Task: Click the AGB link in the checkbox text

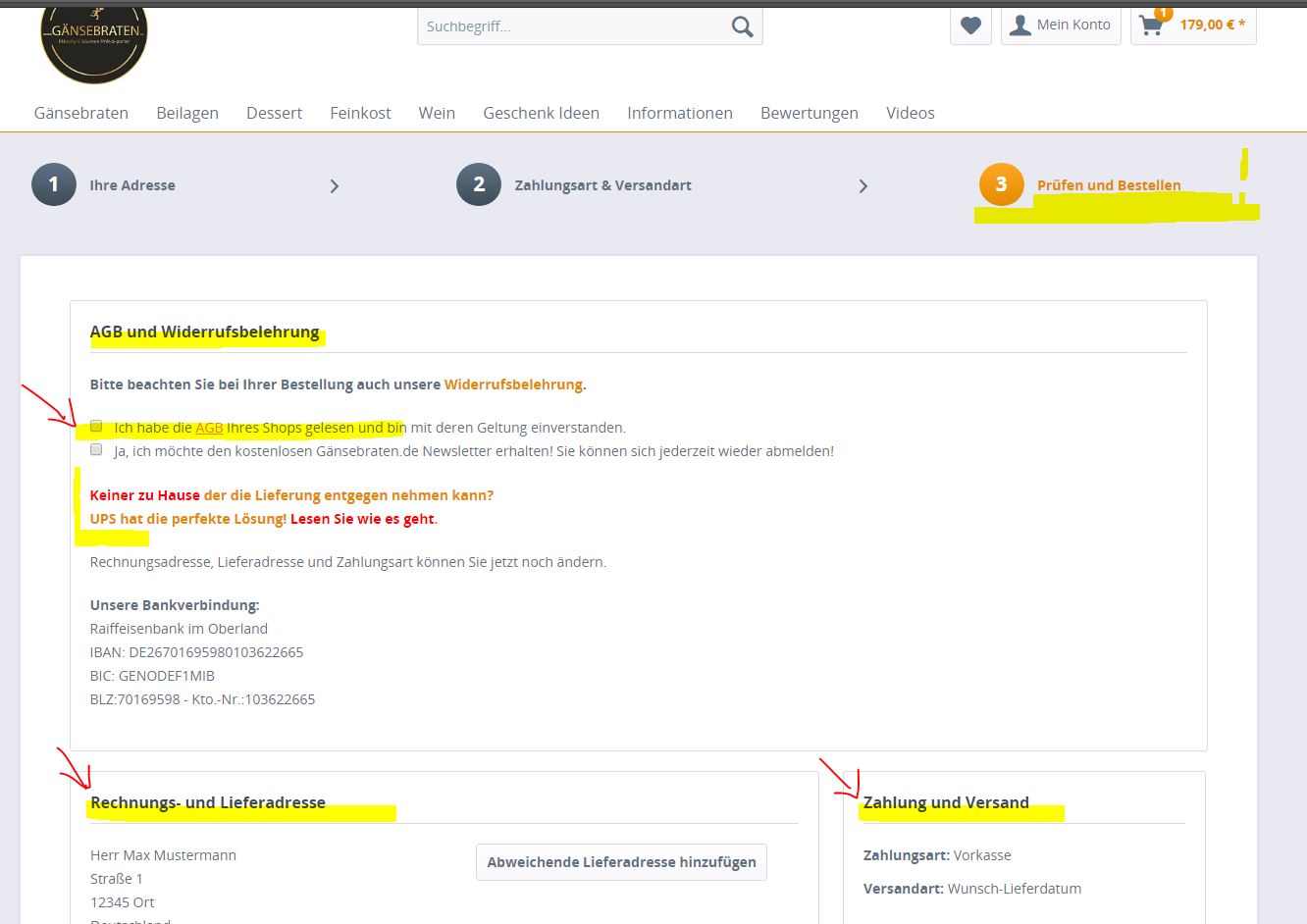Action: point(209,428)
